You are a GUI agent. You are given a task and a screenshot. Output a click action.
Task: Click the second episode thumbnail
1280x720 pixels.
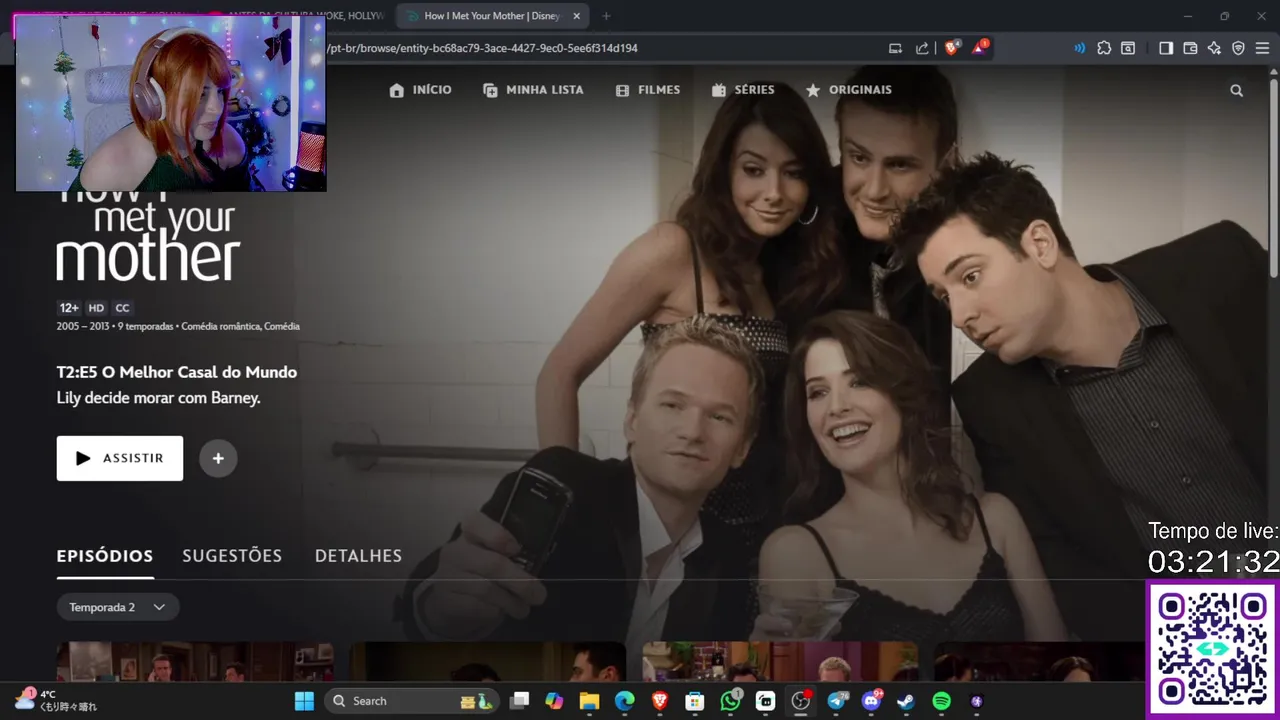(488, 662)
